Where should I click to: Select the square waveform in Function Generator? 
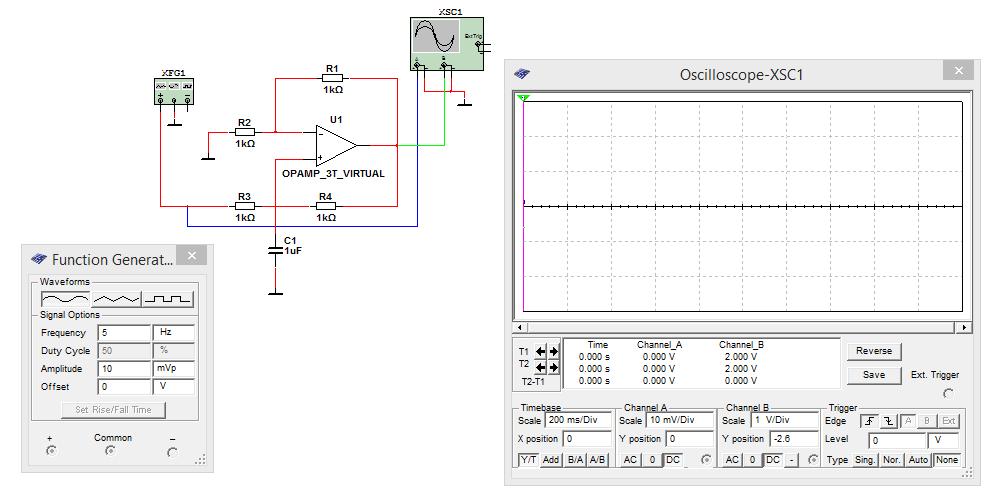pos(168,299)
